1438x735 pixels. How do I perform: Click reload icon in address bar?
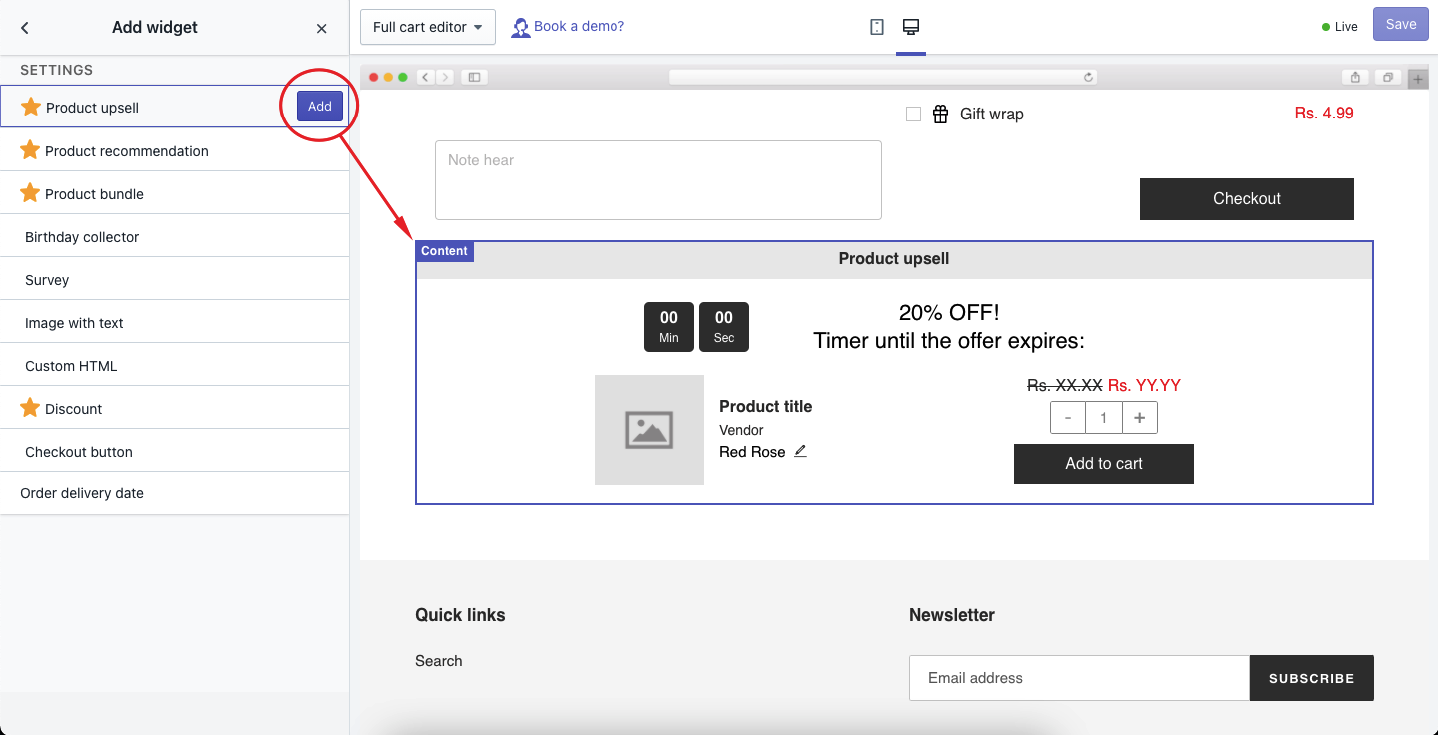coord(1089,77)
